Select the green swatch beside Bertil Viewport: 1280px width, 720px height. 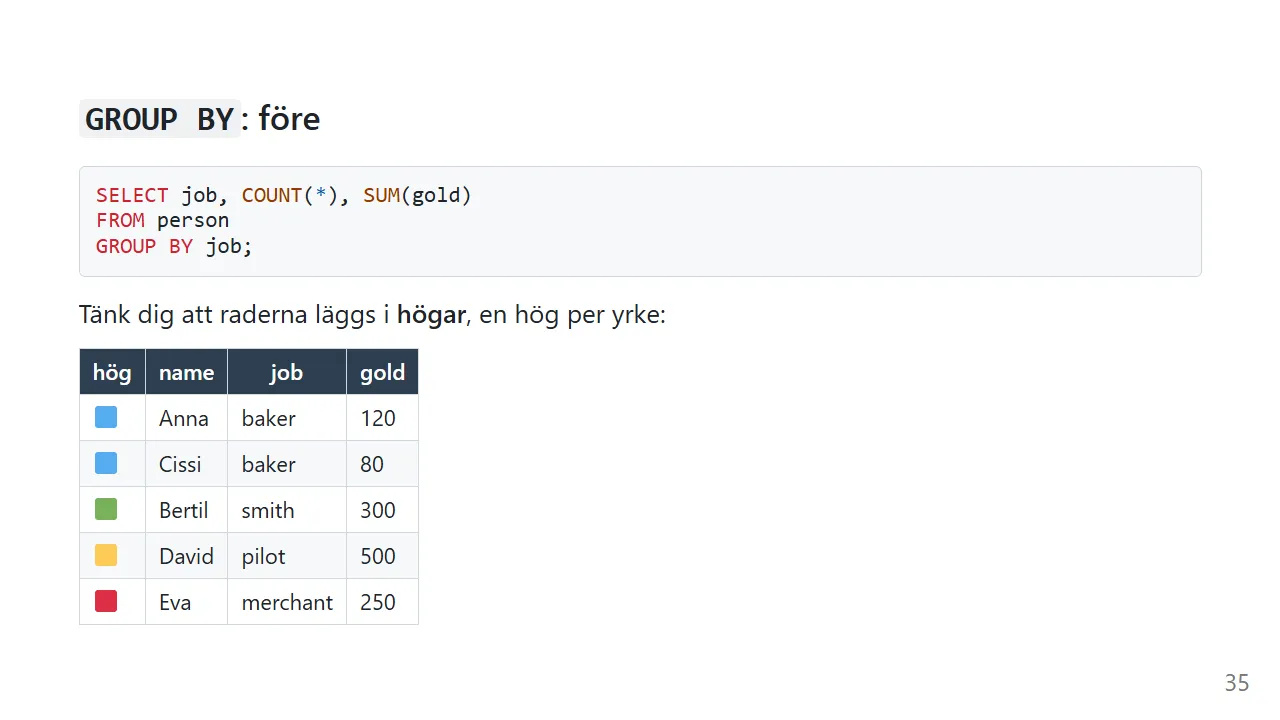point(106,509)
